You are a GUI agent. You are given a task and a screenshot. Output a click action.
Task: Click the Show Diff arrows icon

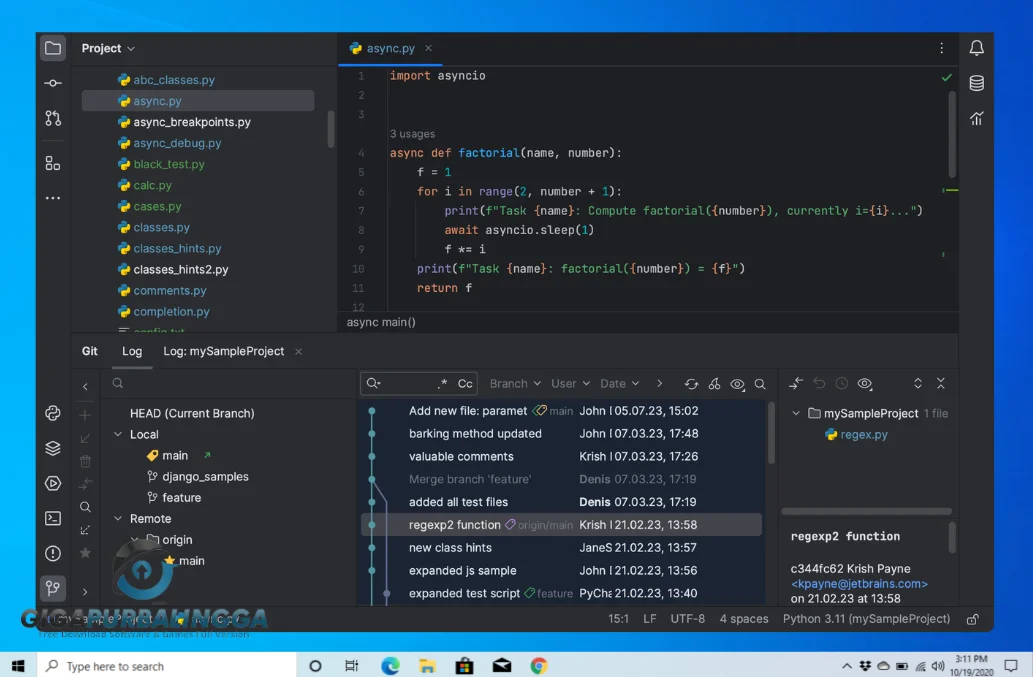[x=796, y=383]
